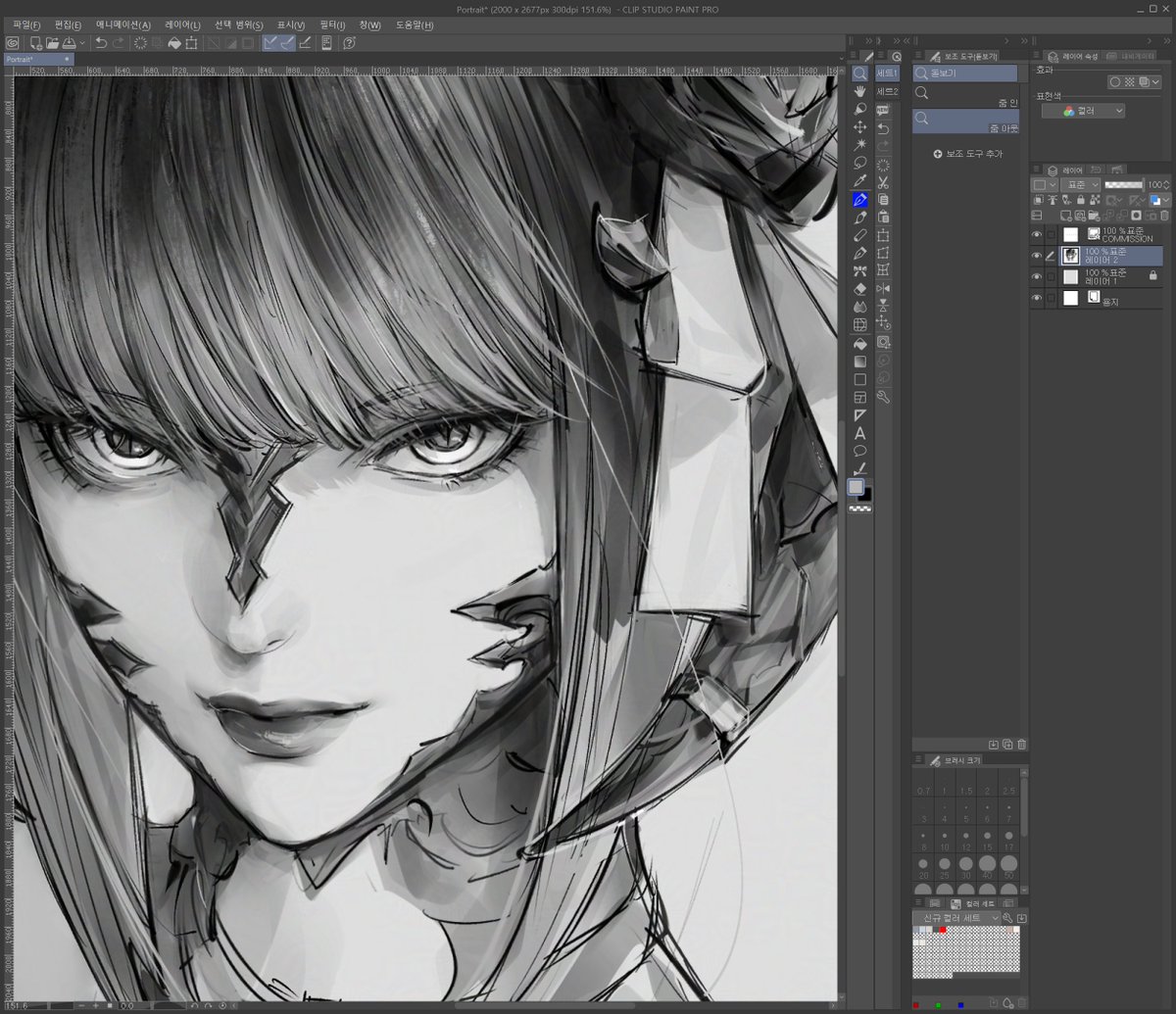1176x1014 pixels.
Task: Select the Frame border tool
Action: (859, 397)
